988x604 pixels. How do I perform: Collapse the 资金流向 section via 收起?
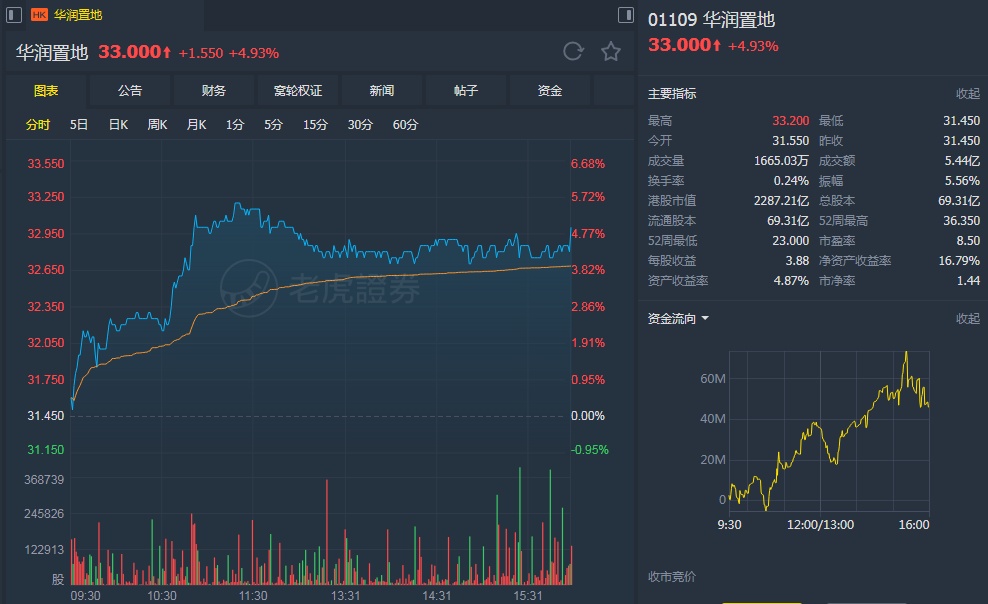click(967, 319)
